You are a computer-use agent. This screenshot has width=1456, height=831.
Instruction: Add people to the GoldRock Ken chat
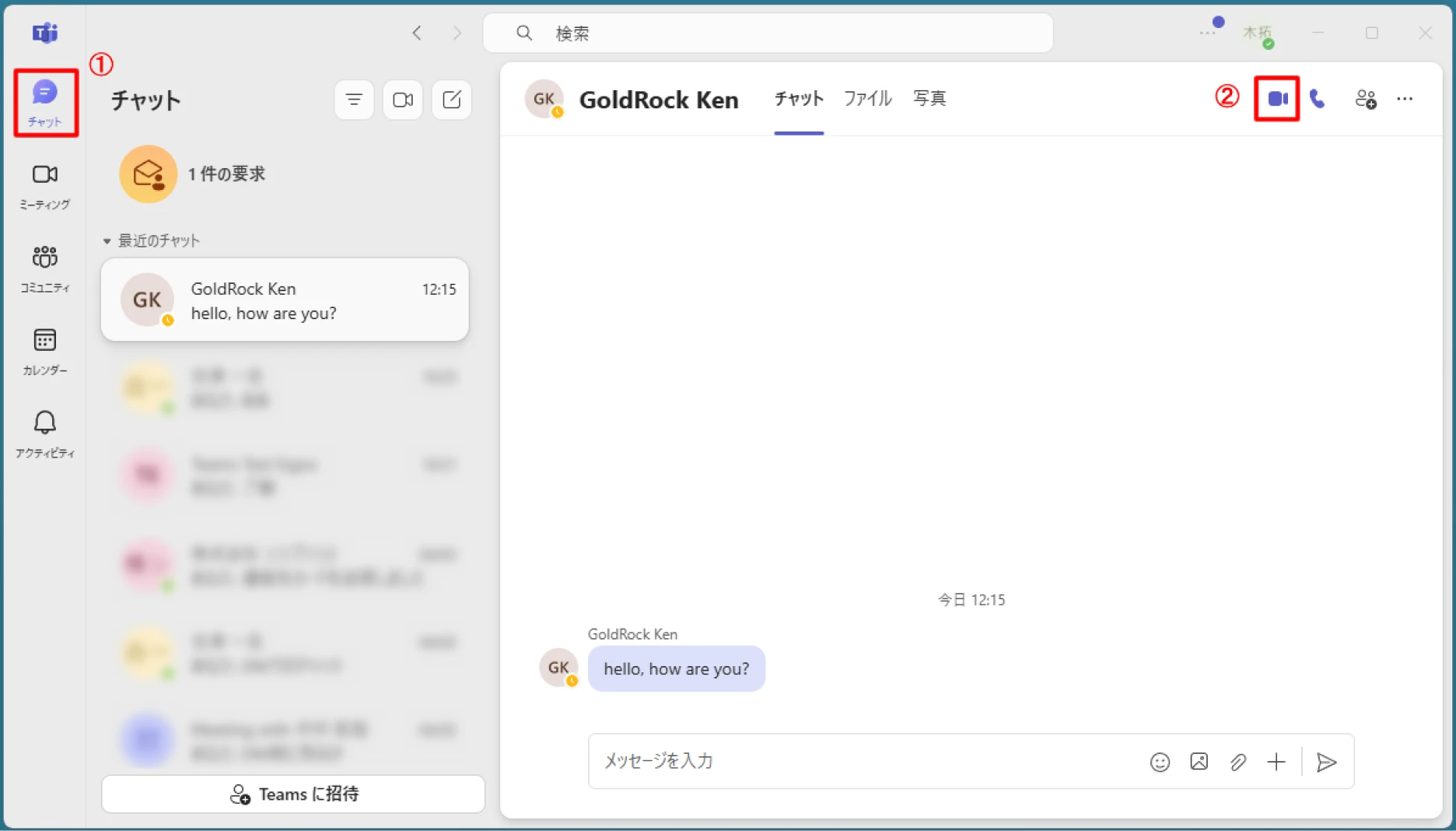tap(1366, 99)
